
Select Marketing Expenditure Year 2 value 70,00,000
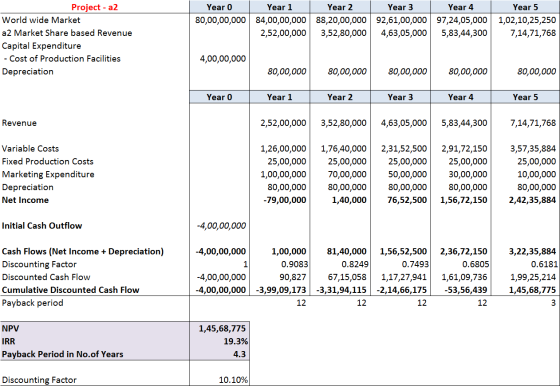(347, 174)
